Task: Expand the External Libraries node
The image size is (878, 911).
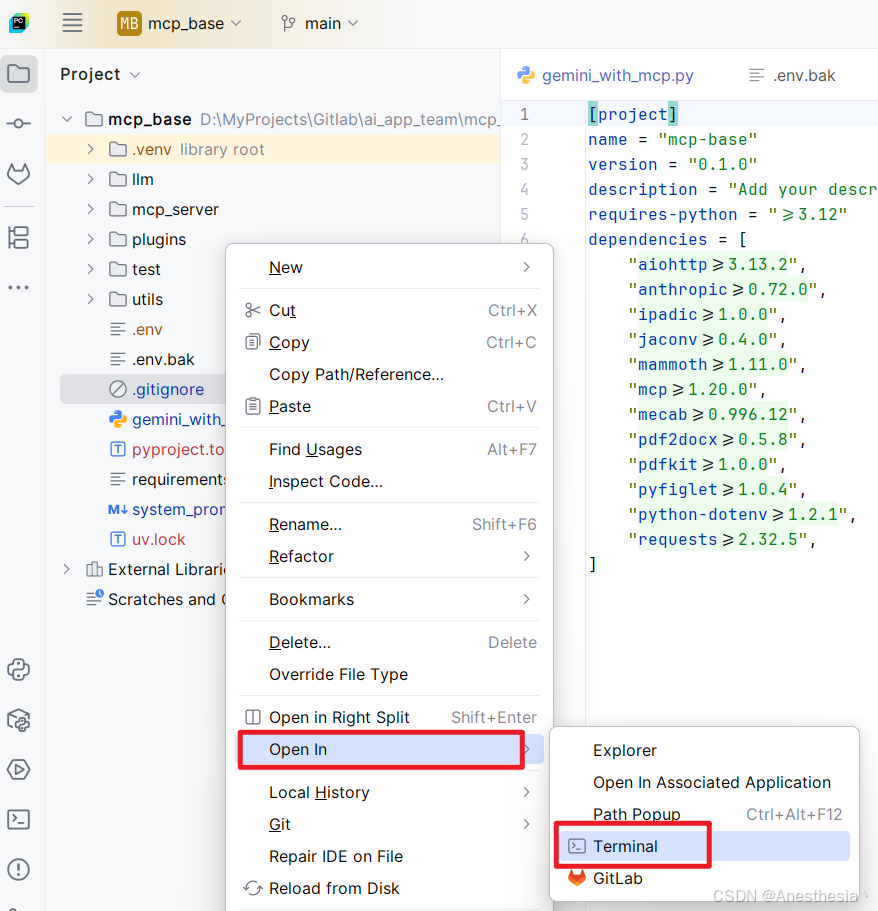Action: (67, 569)
